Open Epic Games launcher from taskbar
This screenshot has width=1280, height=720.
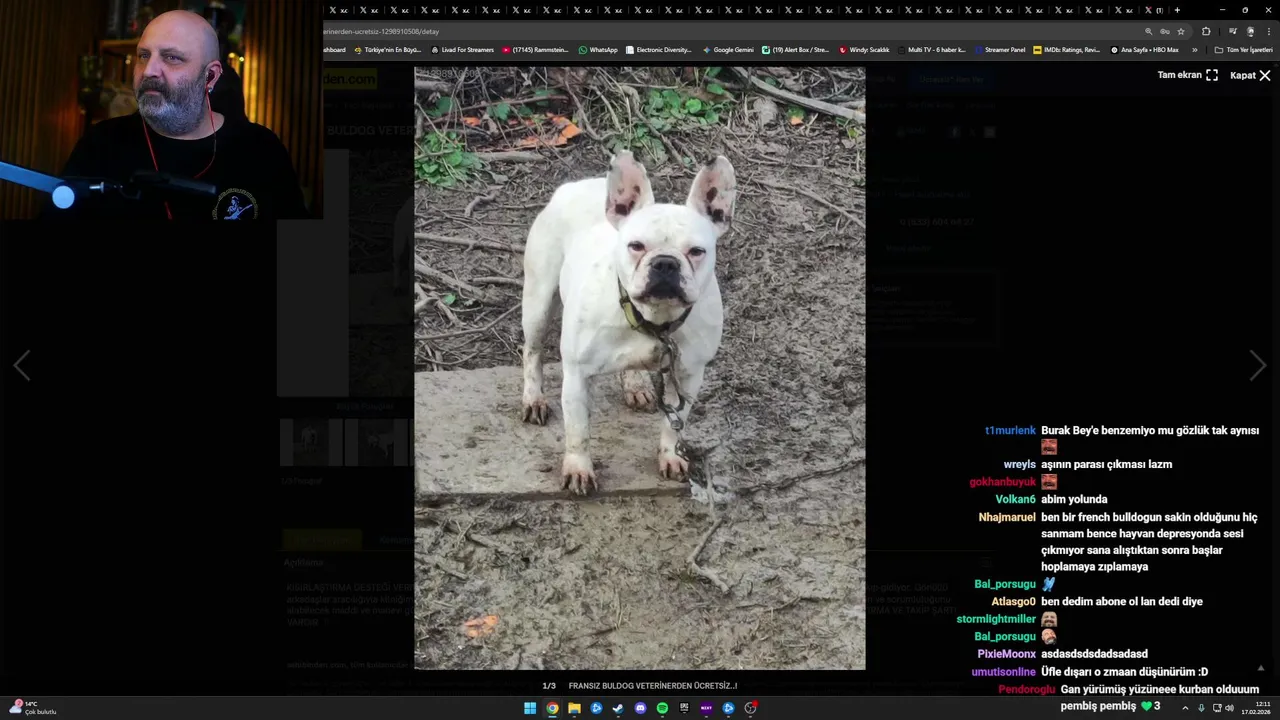coord(684,708)
